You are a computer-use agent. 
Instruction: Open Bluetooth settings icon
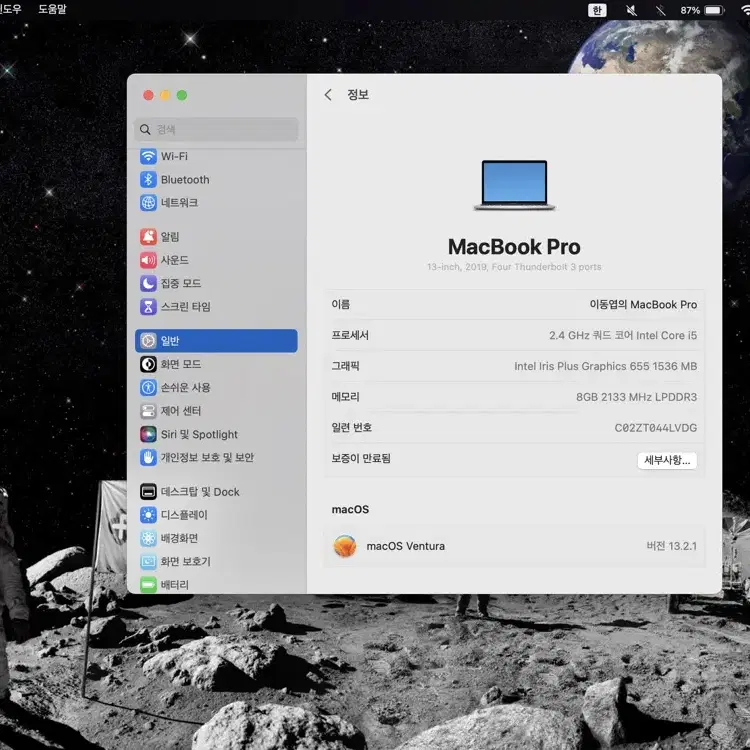pos(148,179)
